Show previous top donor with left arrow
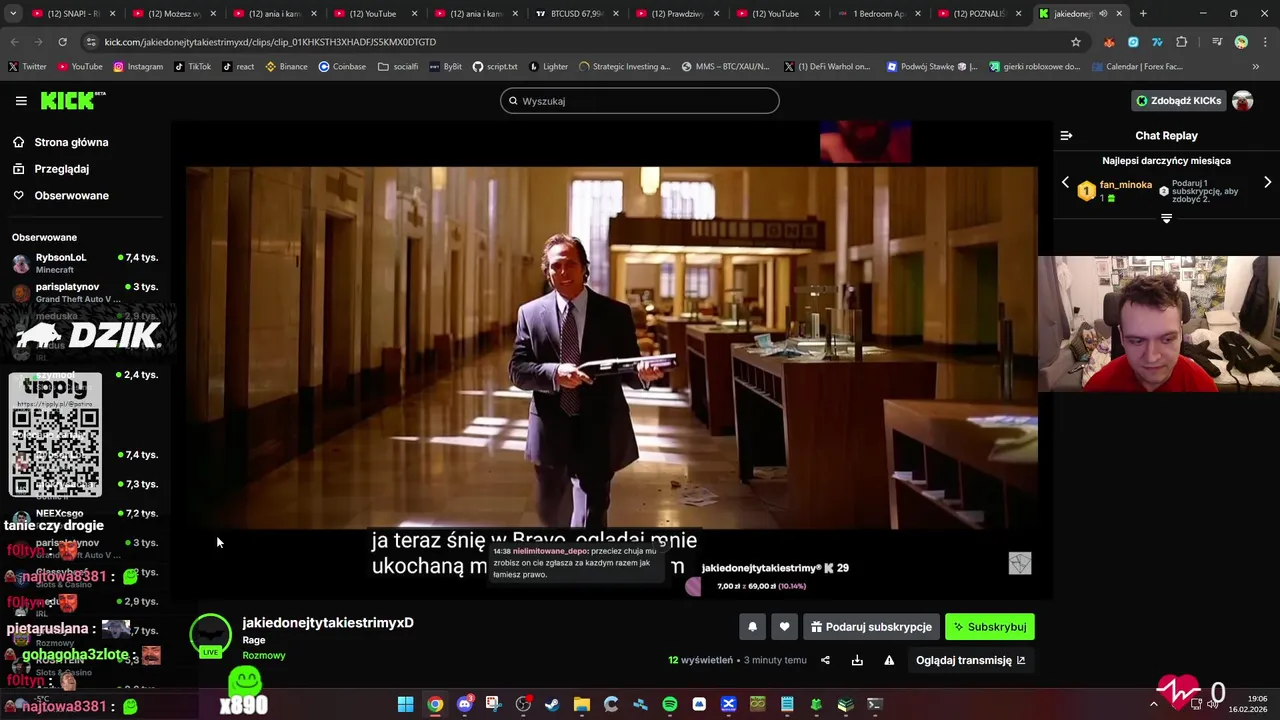 pyautogui.click(x=1065, y=183)
